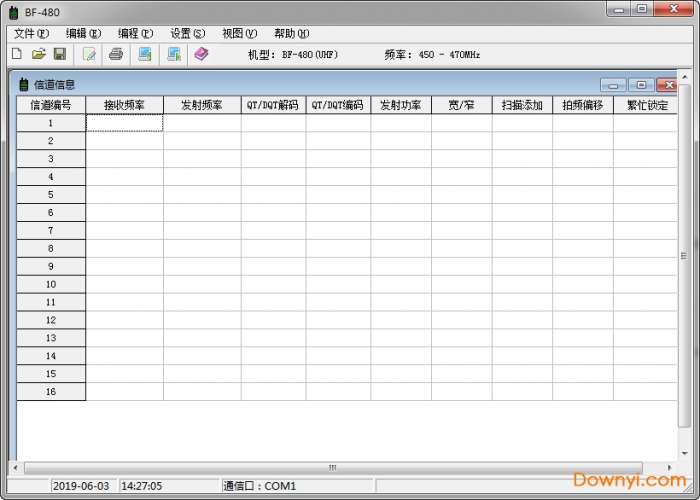Click the 宽/窄 column header
This screenshot has width=700, height=500.
(462, 105)
